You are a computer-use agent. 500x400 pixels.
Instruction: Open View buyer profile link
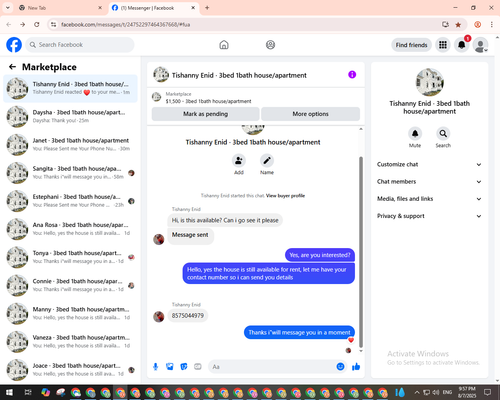pos(285,196)
